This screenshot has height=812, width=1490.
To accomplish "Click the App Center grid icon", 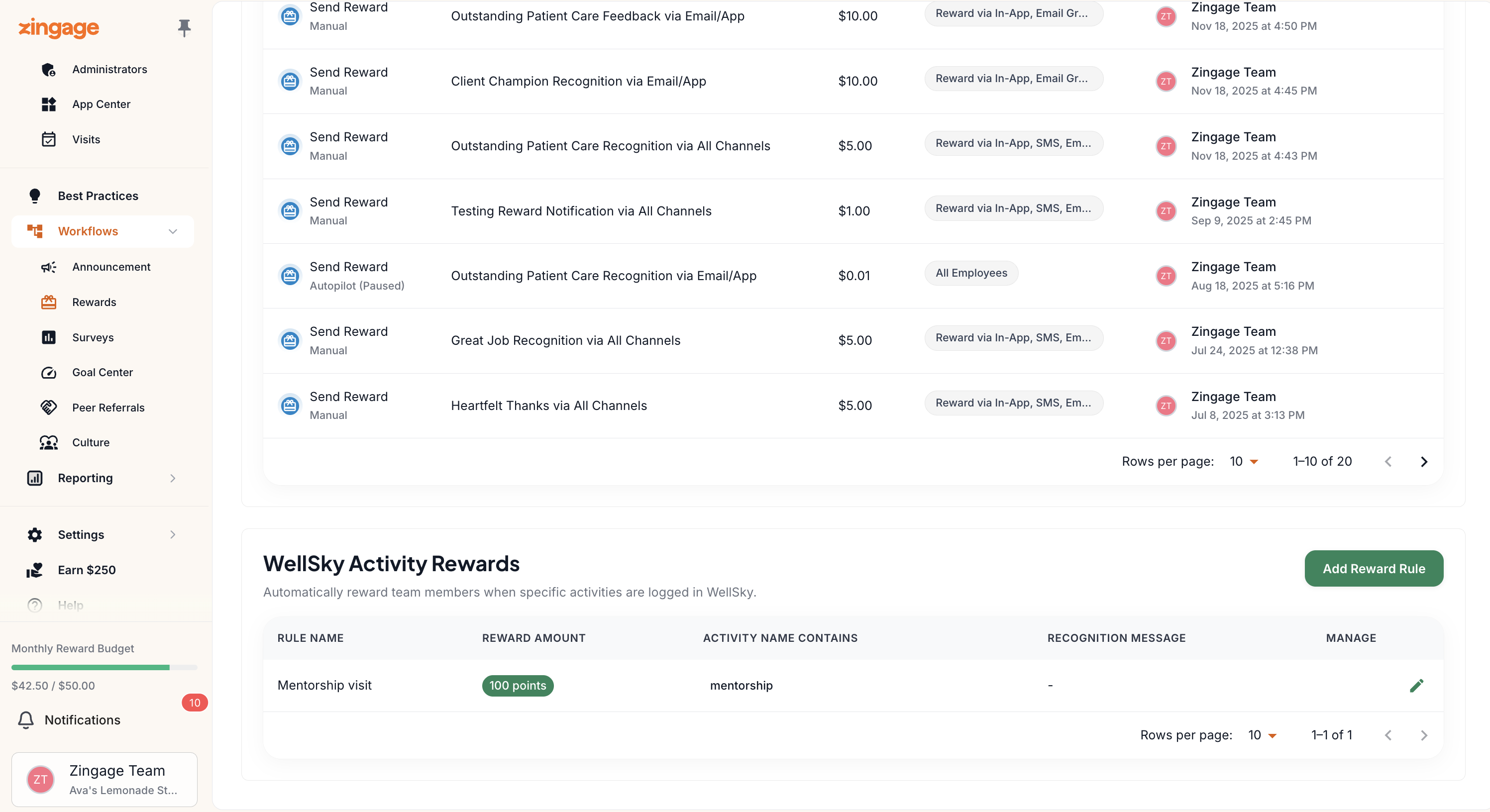I will coord(49,104).
